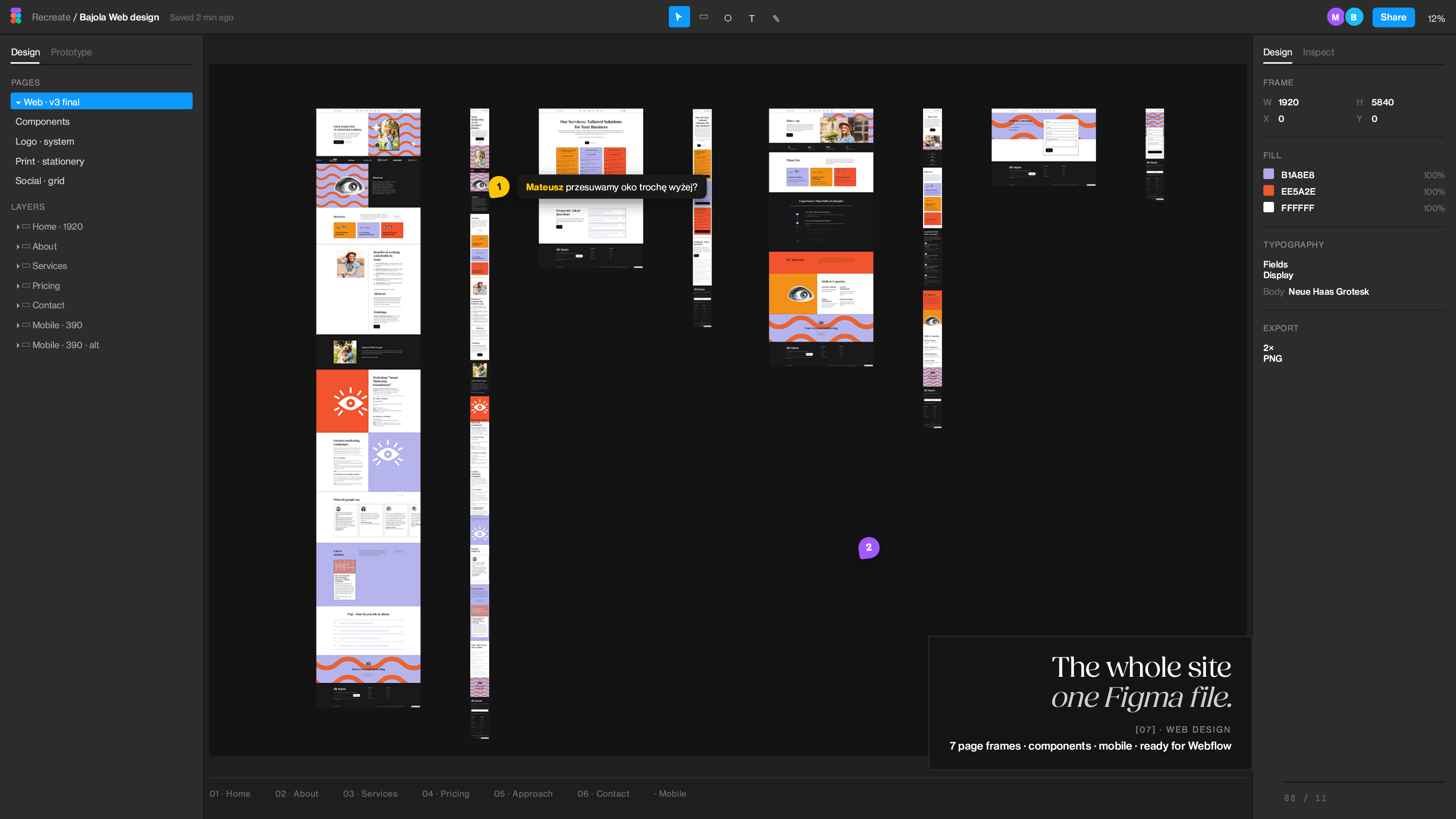Click the B1A8E8 lavender fill swatch
1456x819 pixels.
pos(1268,174)
